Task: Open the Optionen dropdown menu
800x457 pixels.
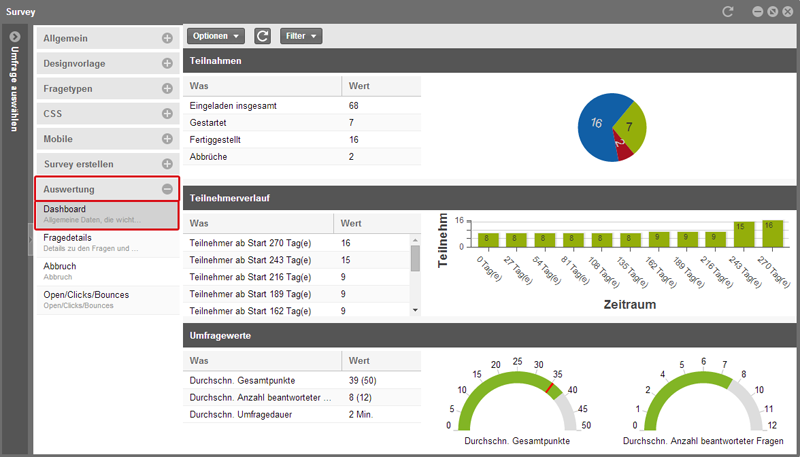Action: coord(216,36)
